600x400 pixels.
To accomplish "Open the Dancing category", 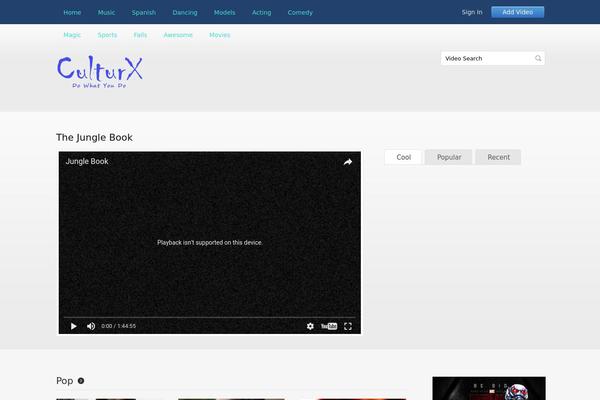I will pyautogui.click(x=185, y=13).
